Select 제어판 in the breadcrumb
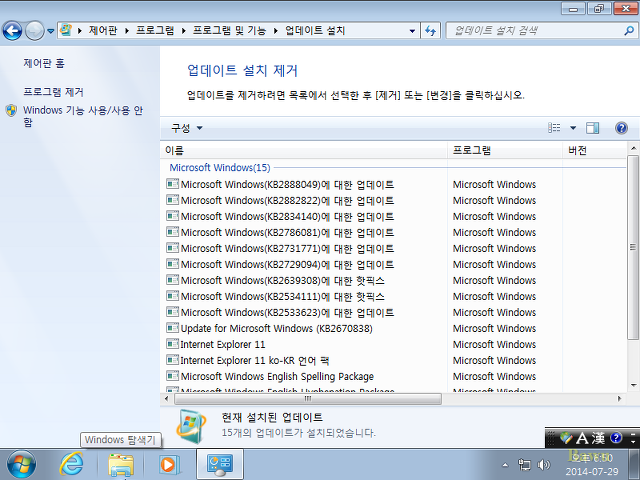 [x=103, y=31]
